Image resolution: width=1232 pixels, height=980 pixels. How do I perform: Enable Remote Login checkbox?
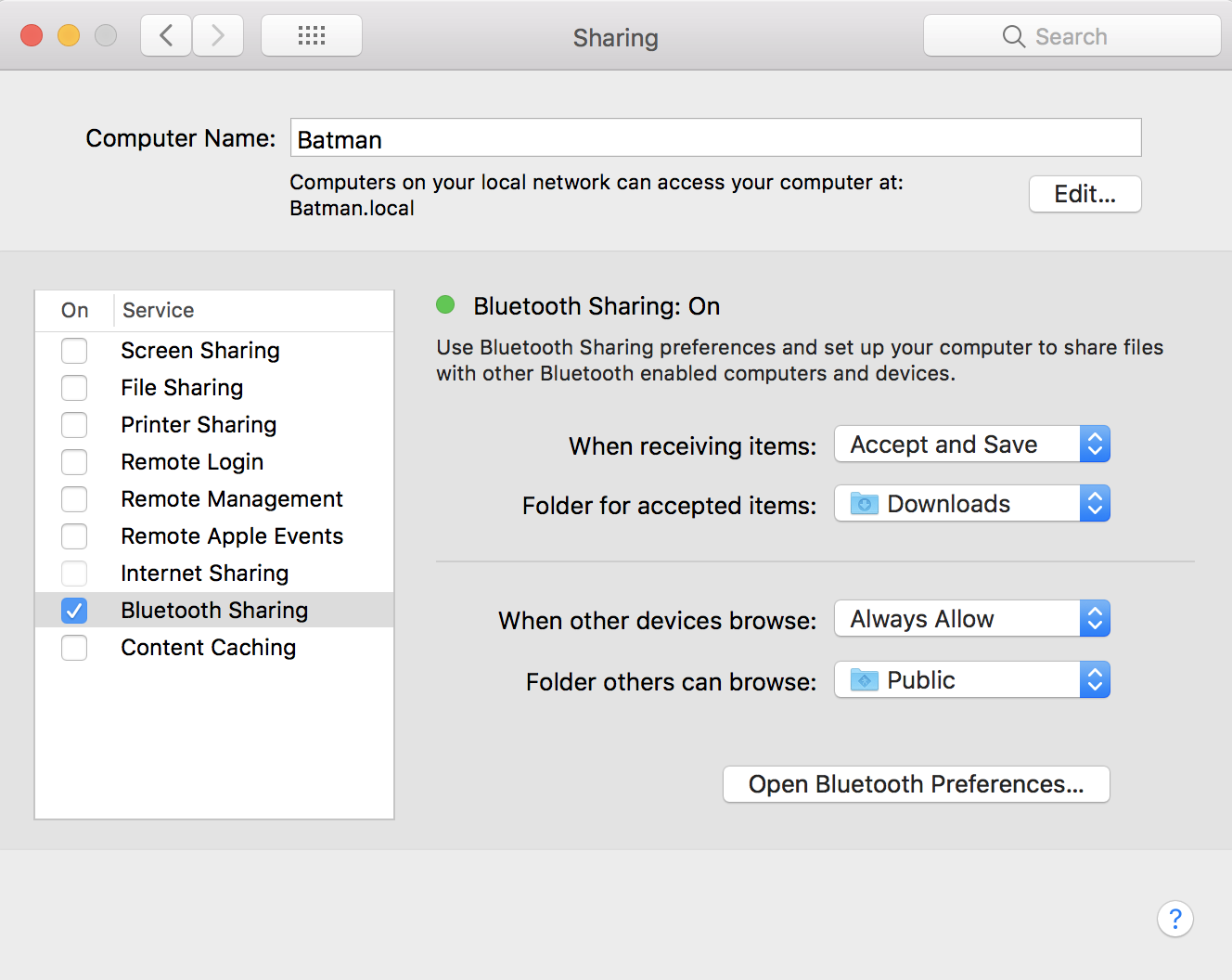[x=74, y=462]
